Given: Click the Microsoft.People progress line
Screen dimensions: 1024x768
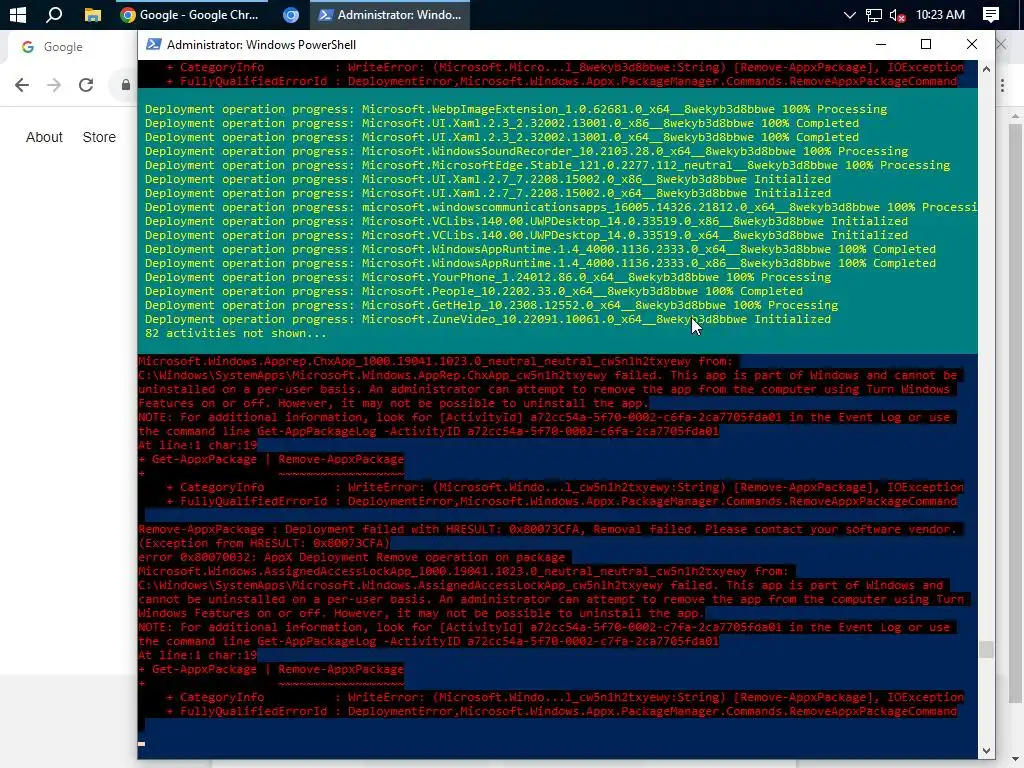Looking at the screenshot, I should pyautogui.click(x=474, y=291).
